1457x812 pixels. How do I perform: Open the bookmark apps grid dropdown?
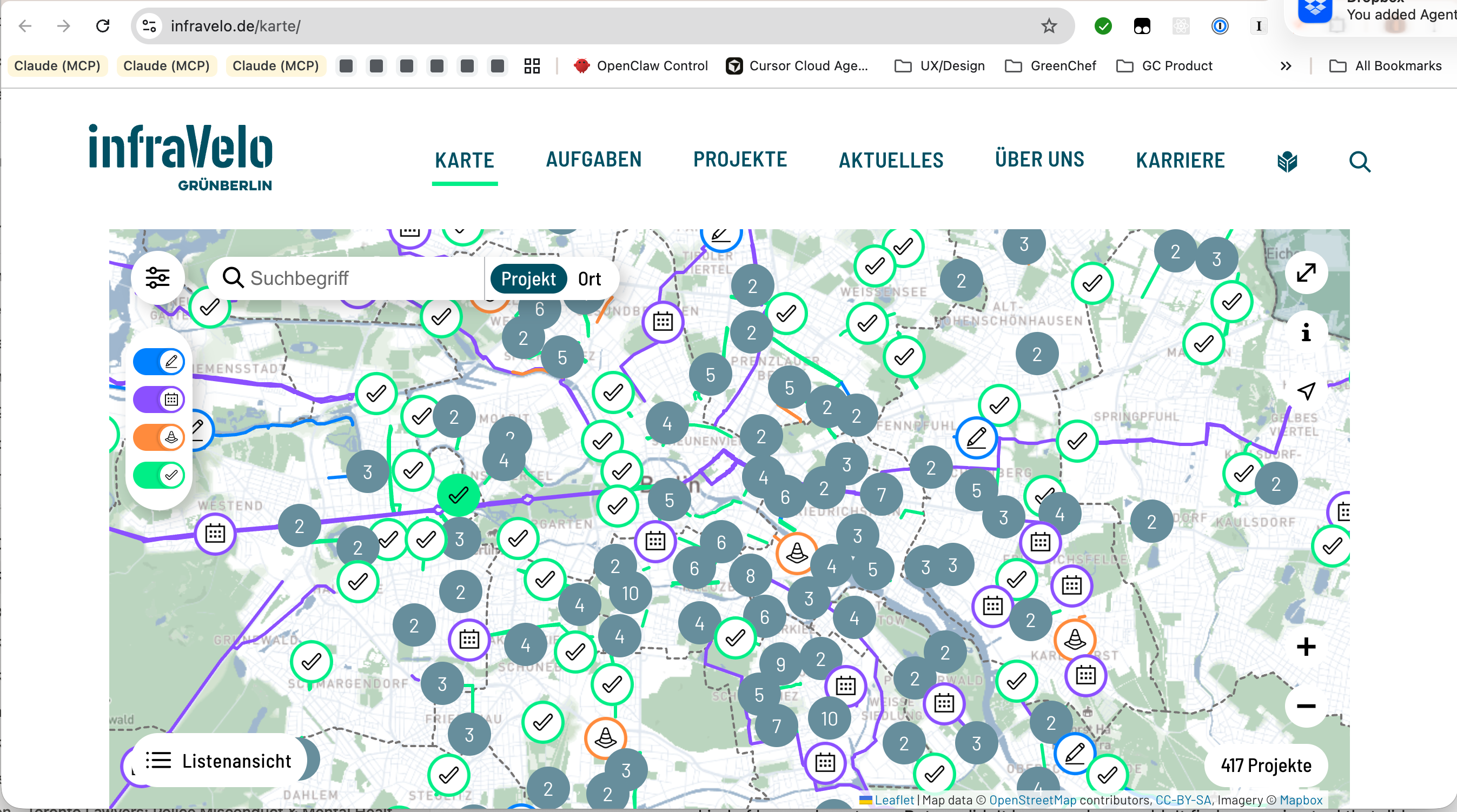(531, 65)
